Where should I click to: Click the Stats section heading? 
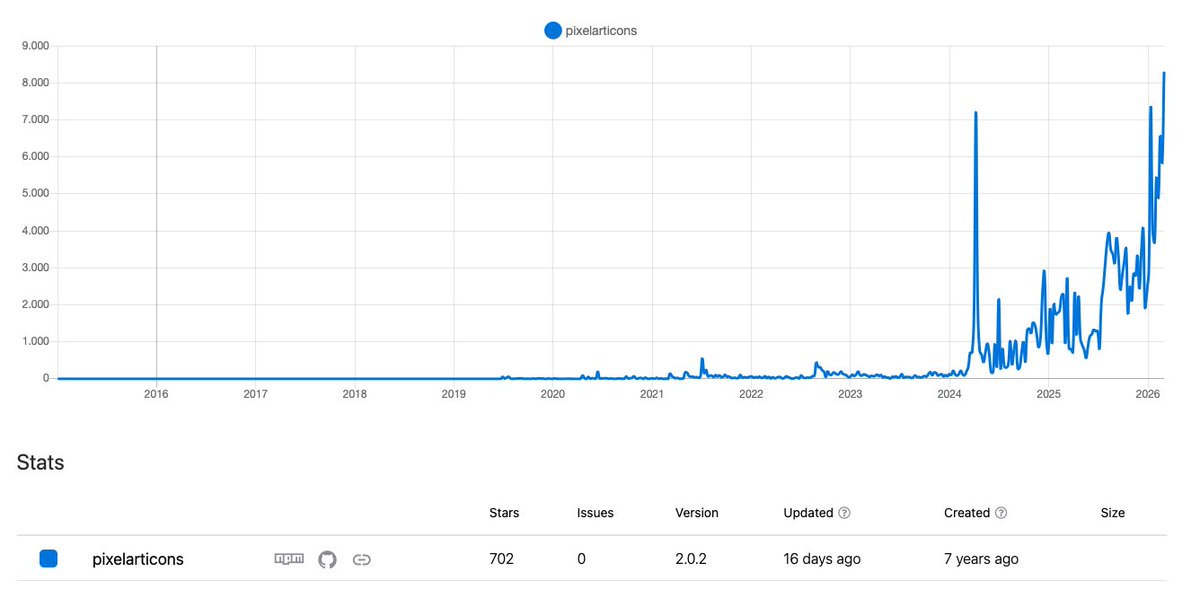click(41, 463)
